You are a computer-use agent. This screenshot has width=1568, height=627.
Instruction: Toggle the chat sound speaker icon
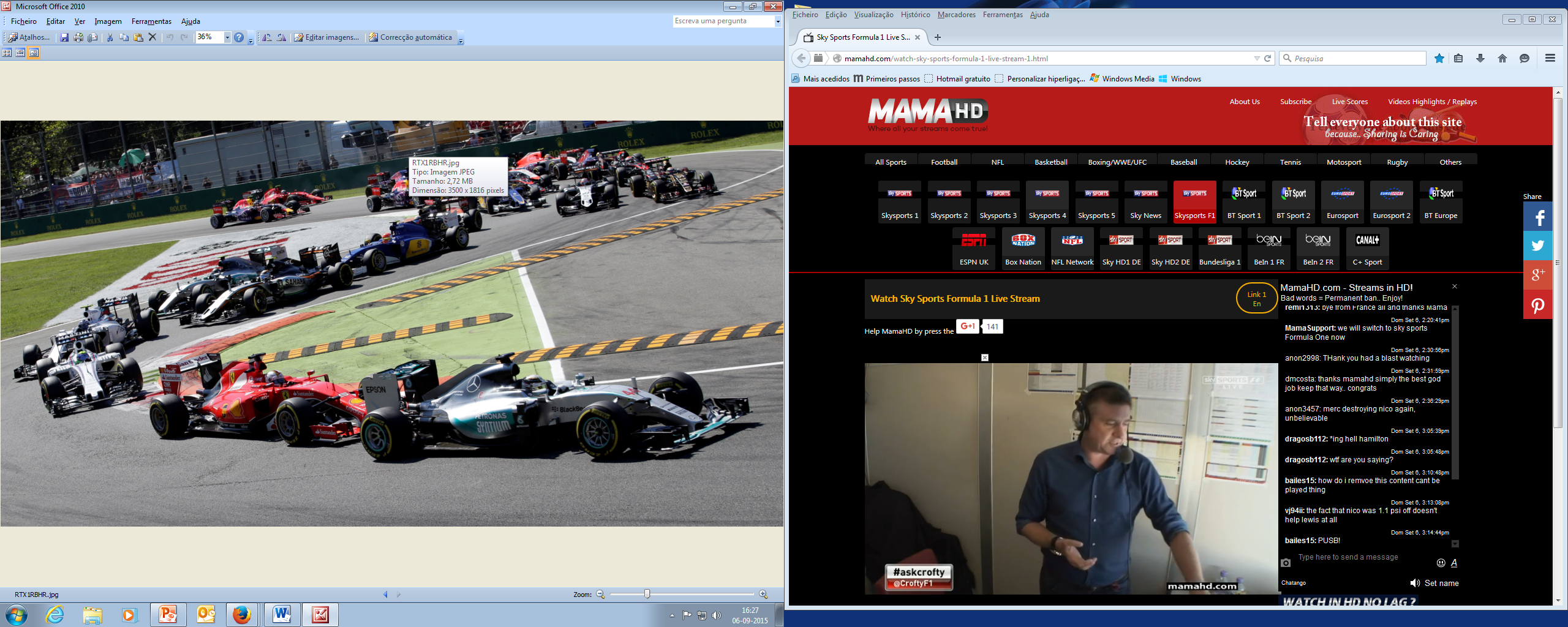[x=1415, y=583]
